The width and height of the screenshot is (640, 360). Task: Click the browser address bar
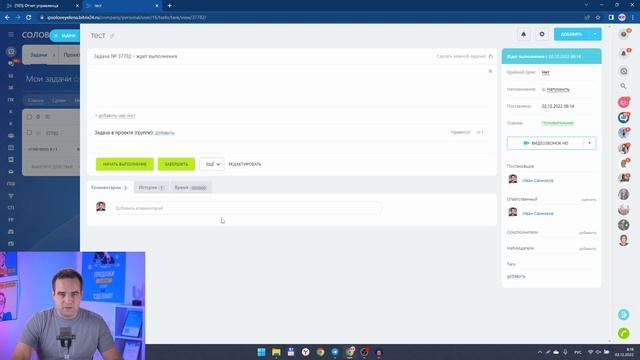click(x=310, y=18)
